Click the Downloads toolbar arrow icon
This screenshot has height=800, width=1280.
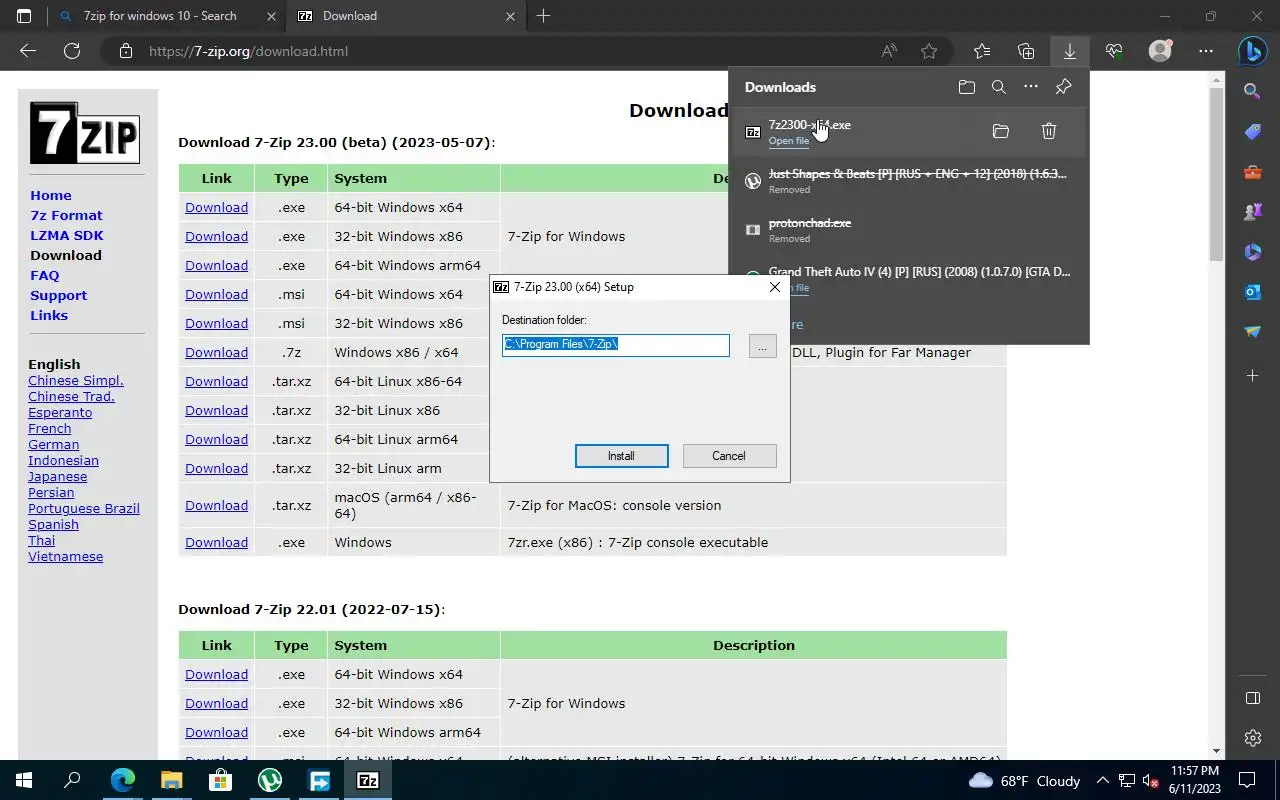pyautogui.click(x=1069, y=51)
